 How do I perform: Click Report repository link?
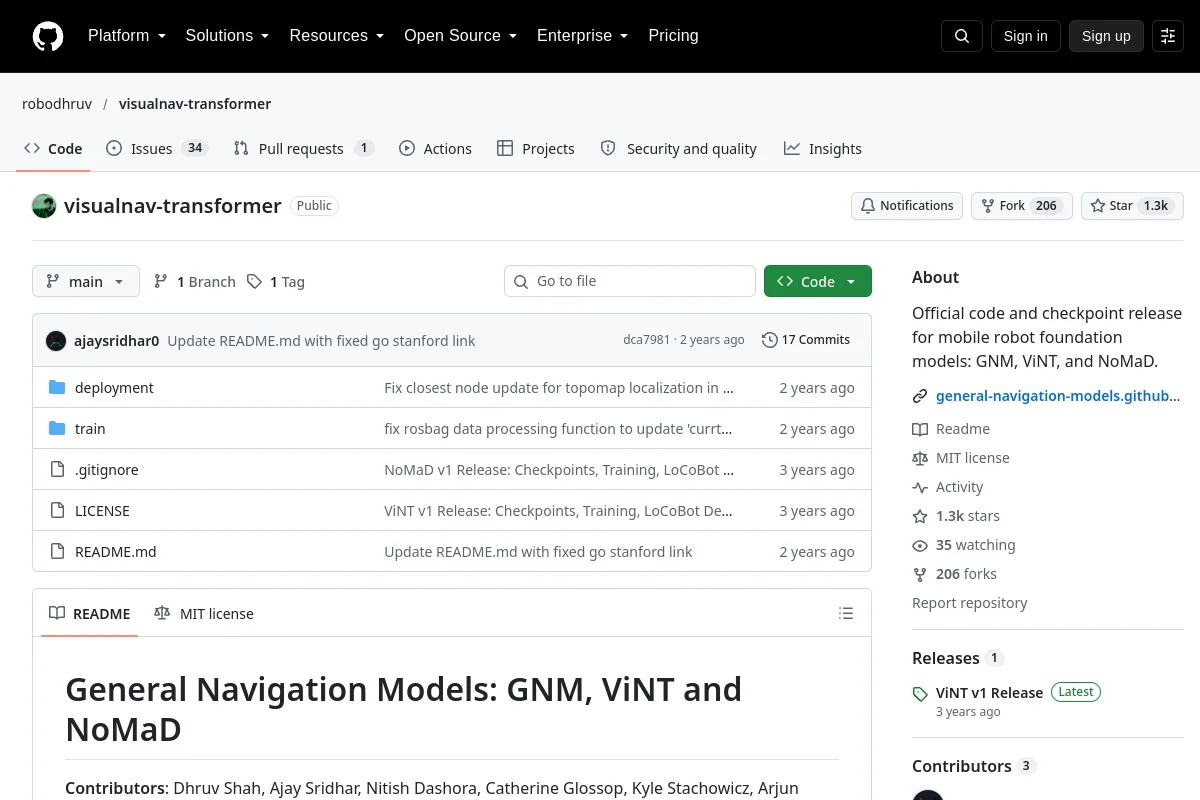click(x=969, y=603)
